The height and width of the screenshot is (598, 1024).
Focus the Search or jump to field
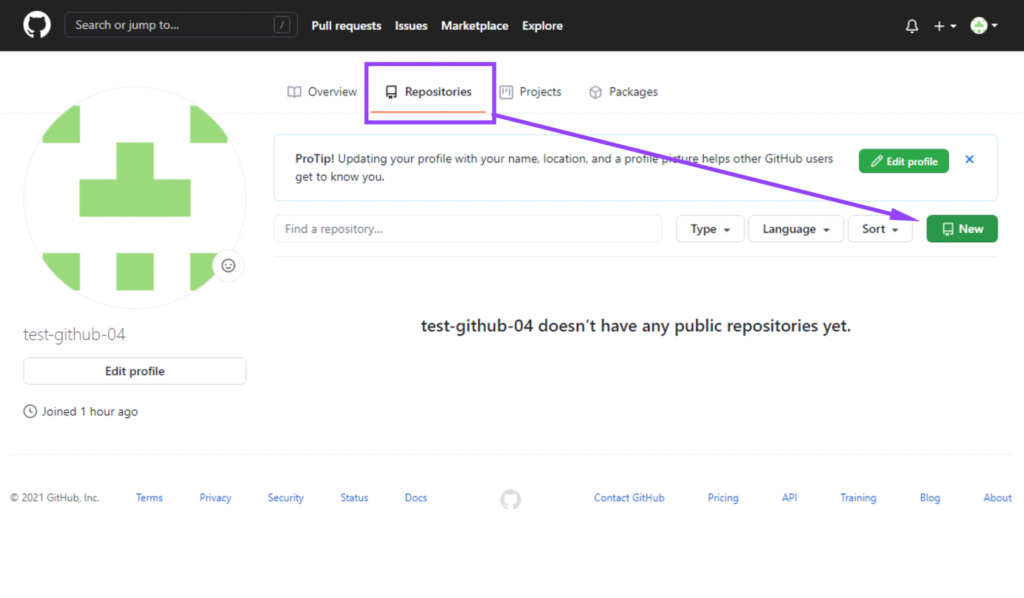coord(181,25)
